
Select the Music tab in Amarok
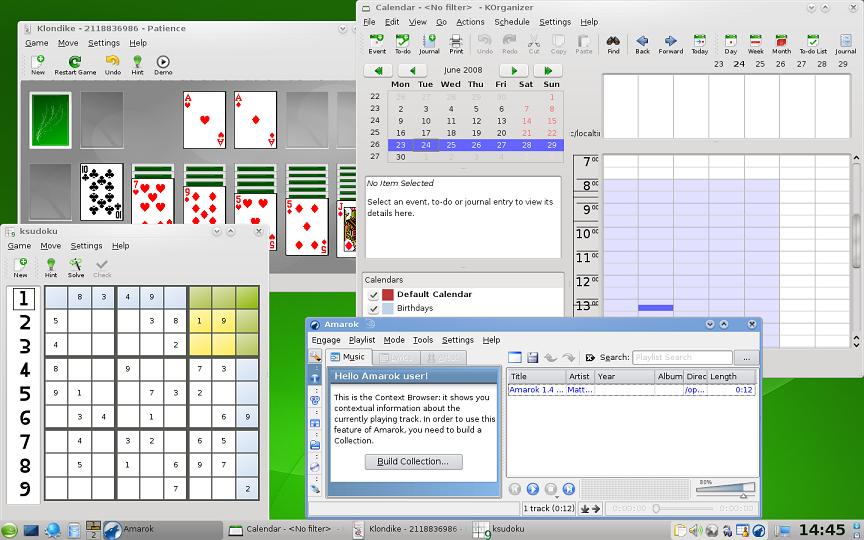tap(348, 357)
